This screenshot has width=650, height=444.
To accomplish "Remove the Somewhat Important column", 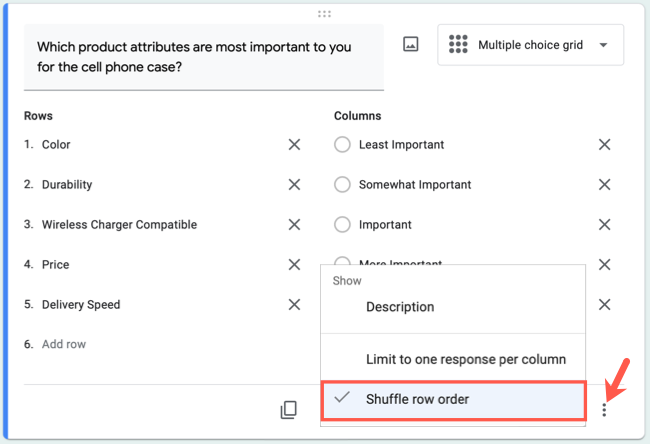I will [604, 185].
